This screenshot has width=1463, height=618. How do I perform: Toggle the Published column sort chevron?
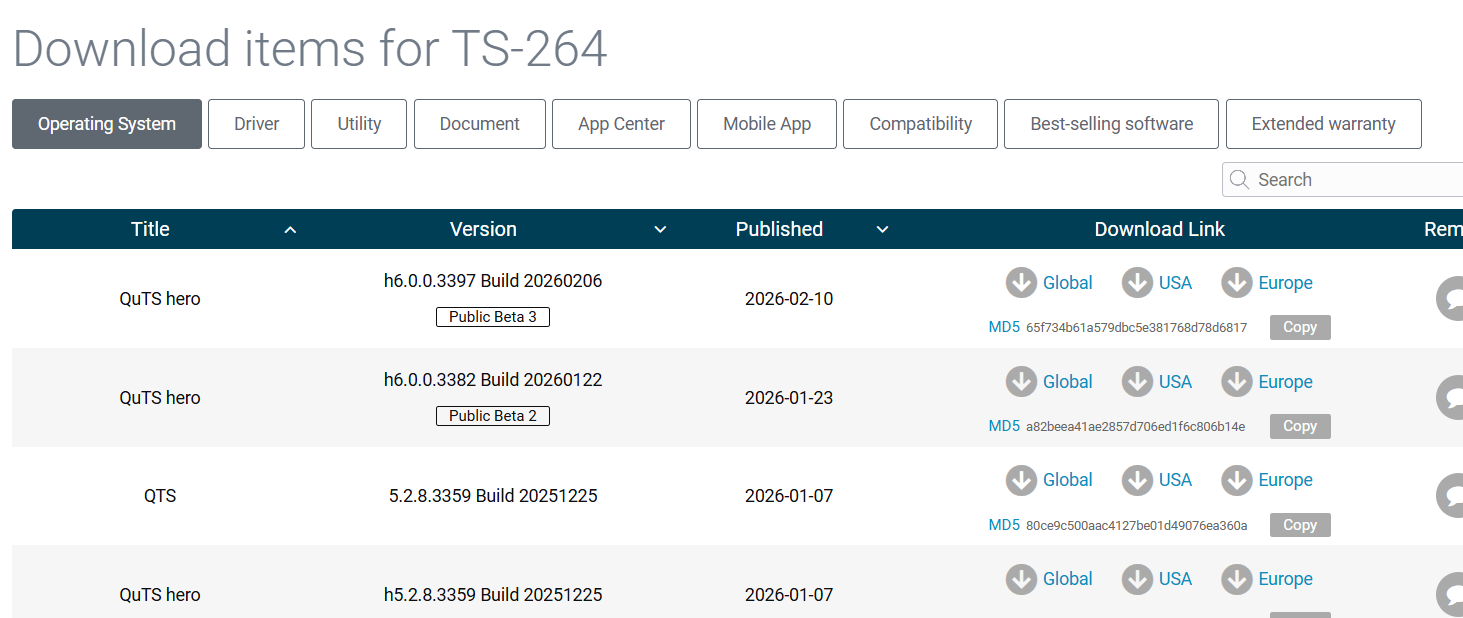click(882, 230)
